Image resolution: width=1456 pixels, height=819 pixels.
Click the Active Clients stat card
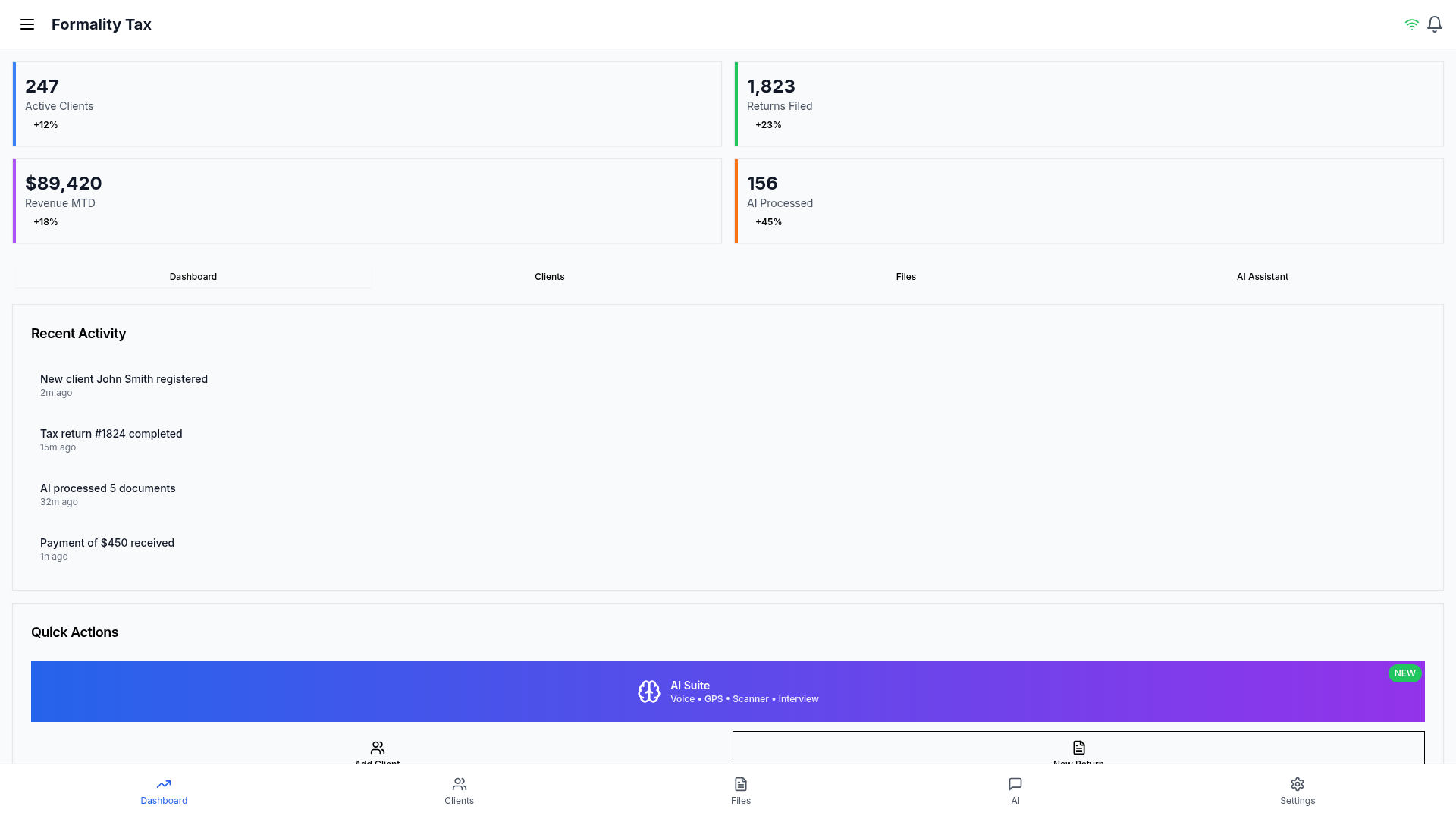(367, 104)
